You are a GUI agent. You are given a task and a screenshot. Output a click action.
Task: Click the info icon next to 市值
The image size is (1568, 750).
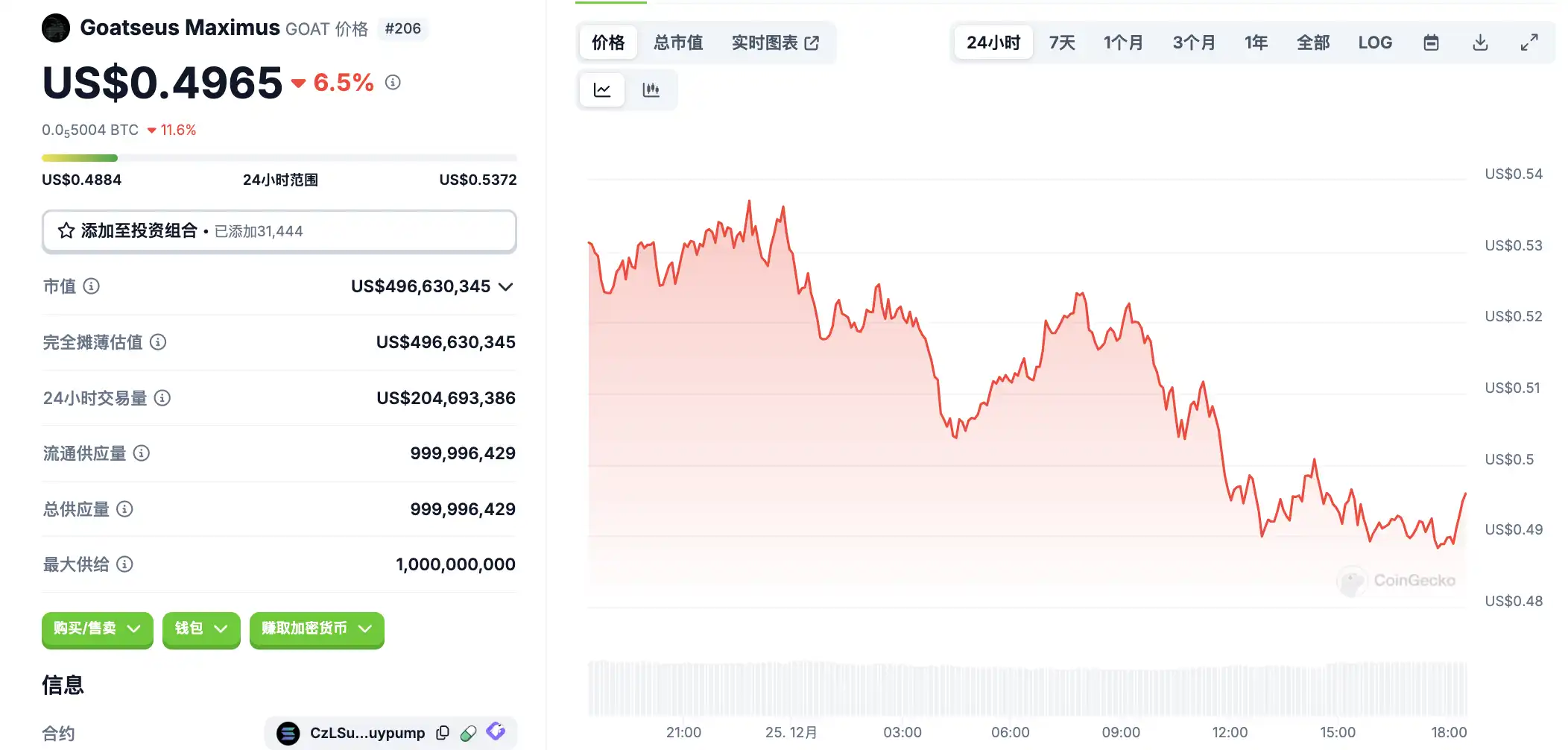[91, 286]
